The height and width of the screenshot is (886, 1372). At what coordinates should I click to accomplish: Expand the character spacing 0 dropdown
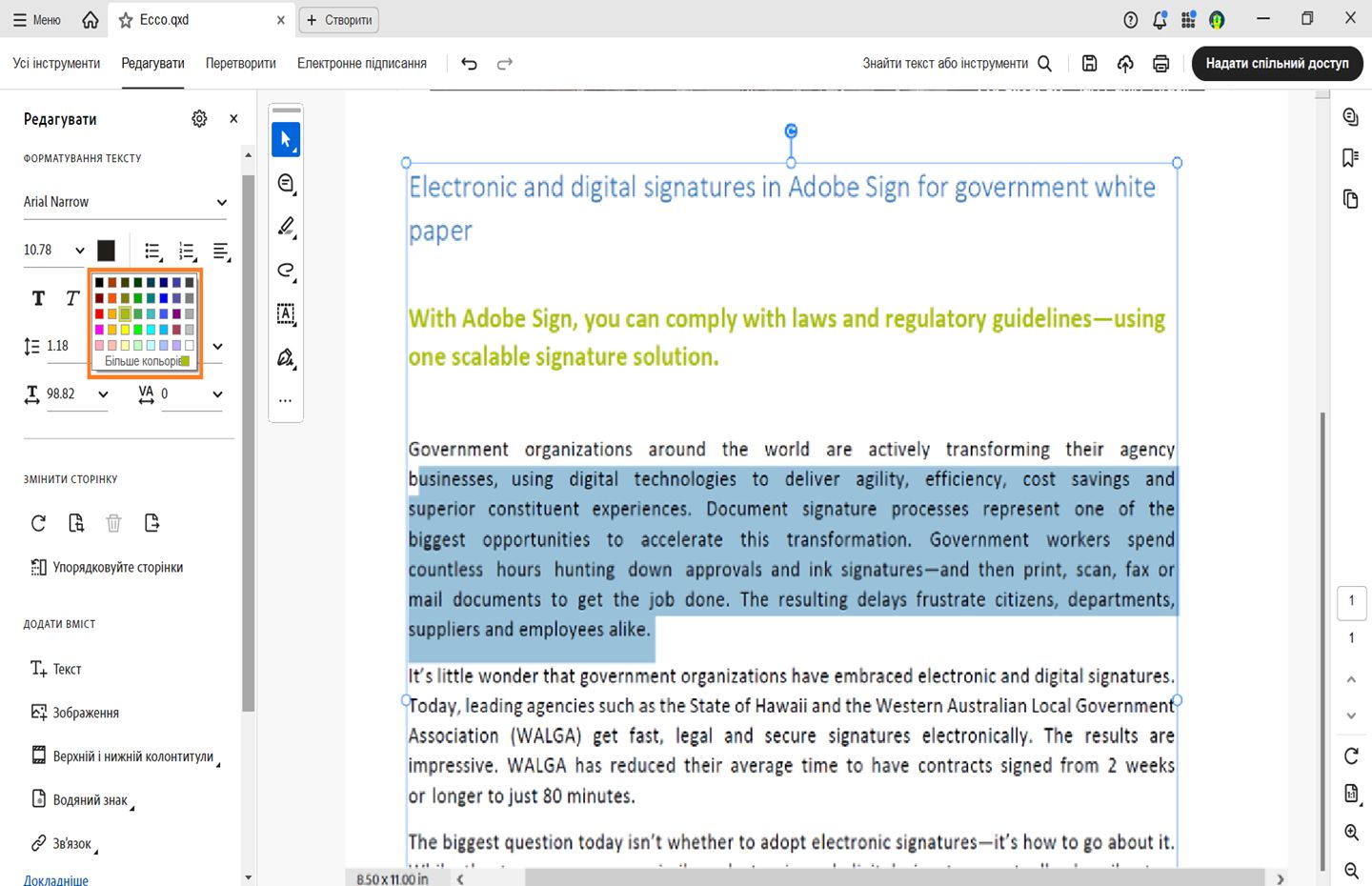[x=217, y=394]
